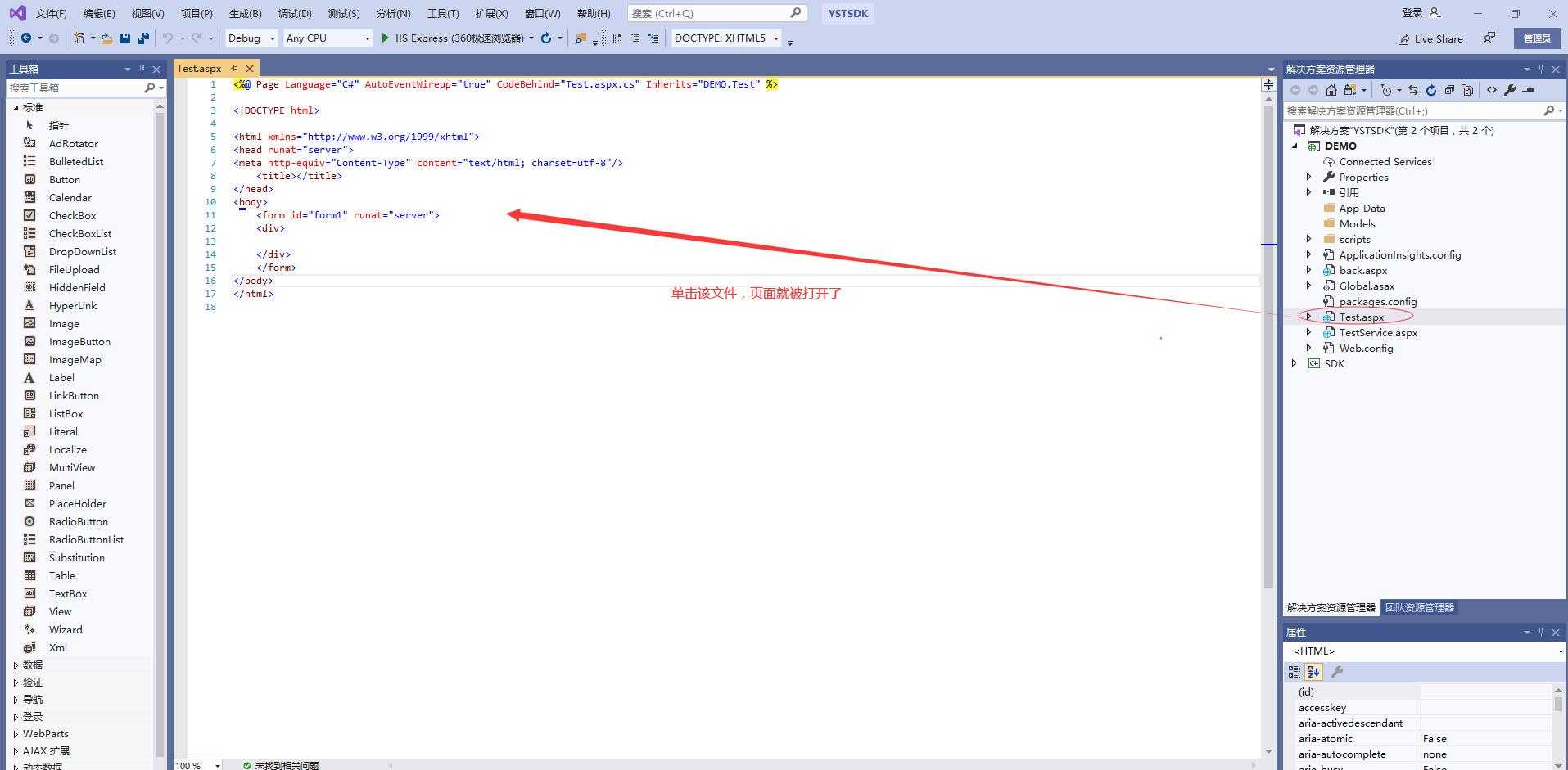Screen dimensions: 1568x770
Task: Click the New Project toolbar icon
Action: pyautogui.click(x=79, y=38)
